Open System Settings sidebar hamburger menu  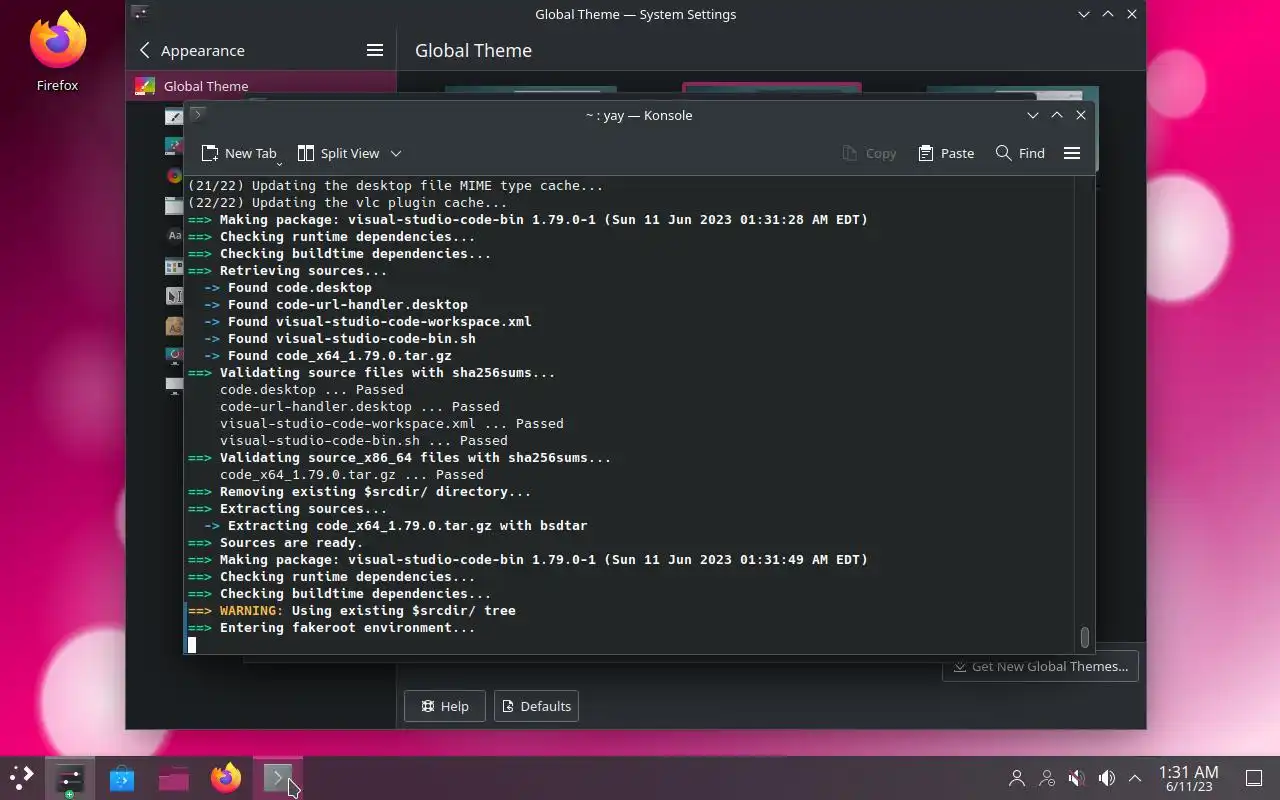point(375,50)
